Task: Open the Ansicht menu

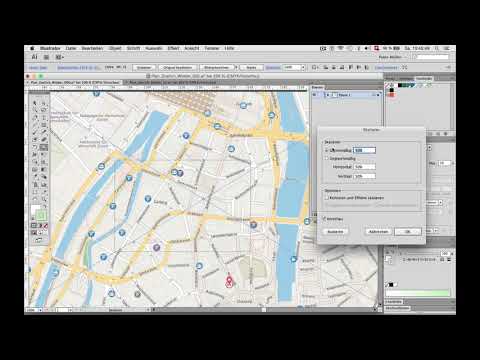Action: [x=192, y=48]
